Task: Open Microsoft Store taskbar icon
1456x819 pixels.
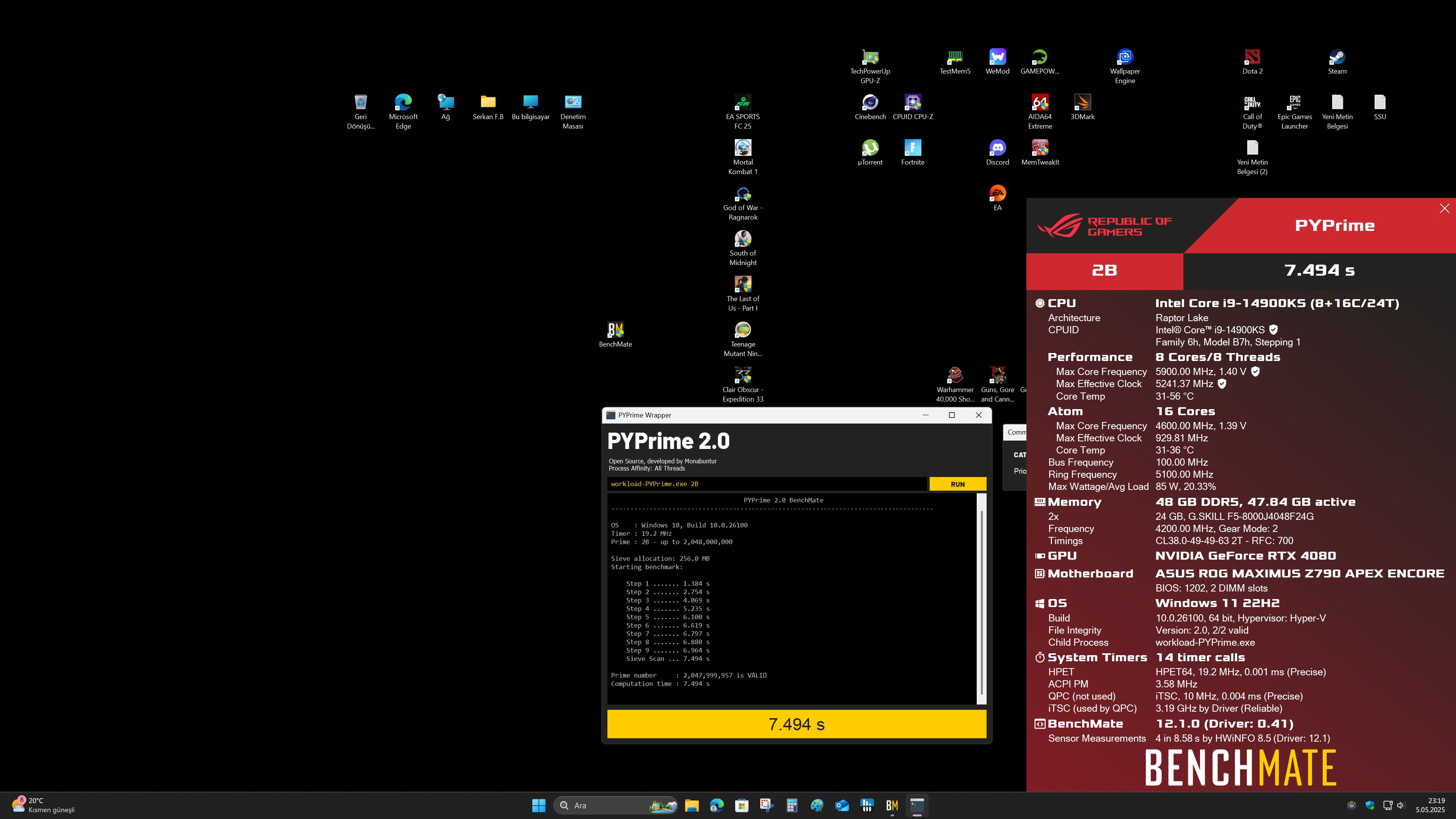Action: 742,805
